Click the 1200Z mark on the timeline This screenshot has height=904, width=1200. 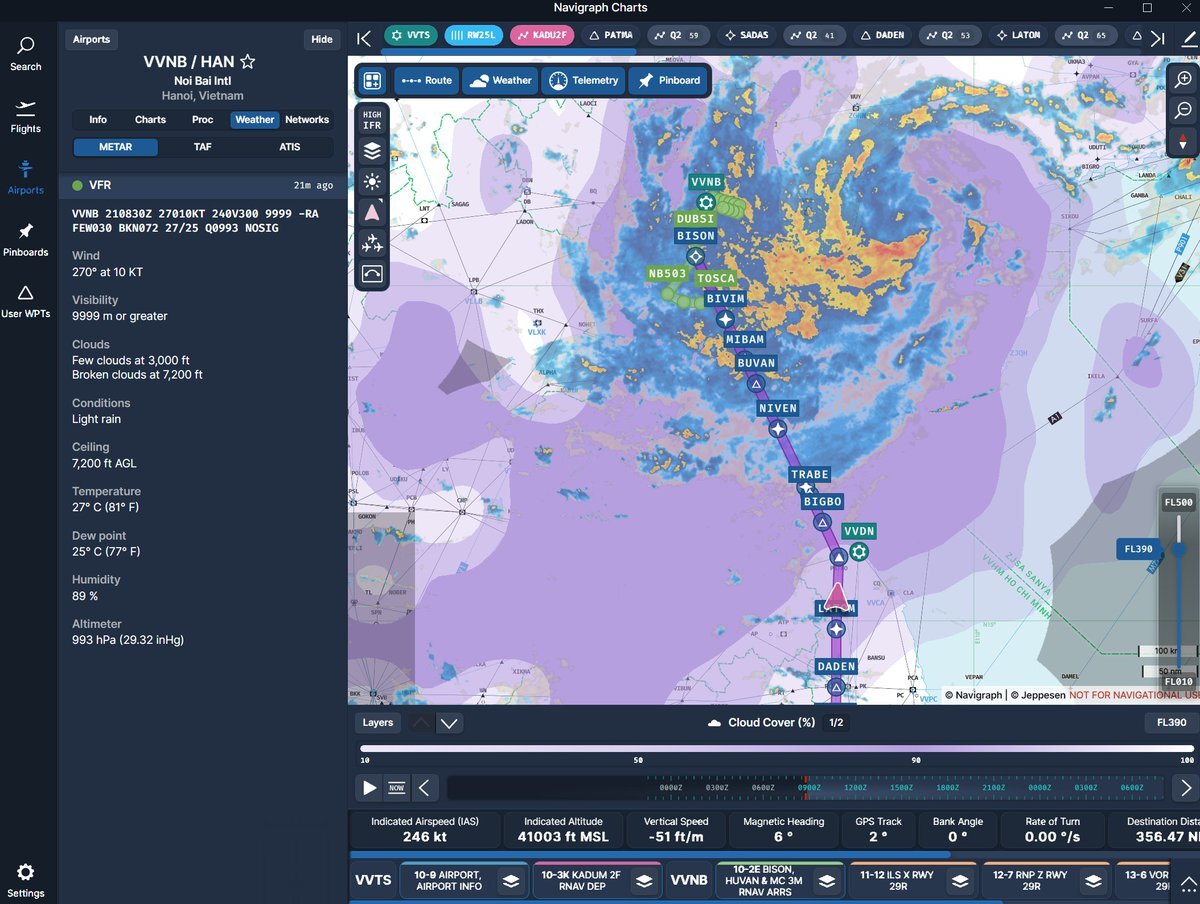pyautogui.click(x=855, y=788)
